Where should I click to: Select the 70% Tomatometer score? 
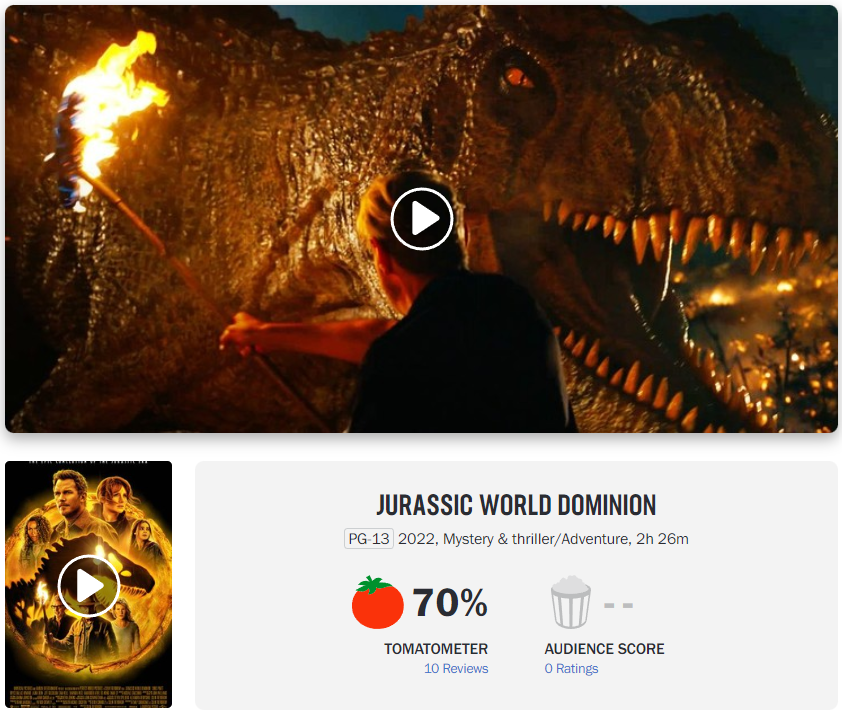450,603
